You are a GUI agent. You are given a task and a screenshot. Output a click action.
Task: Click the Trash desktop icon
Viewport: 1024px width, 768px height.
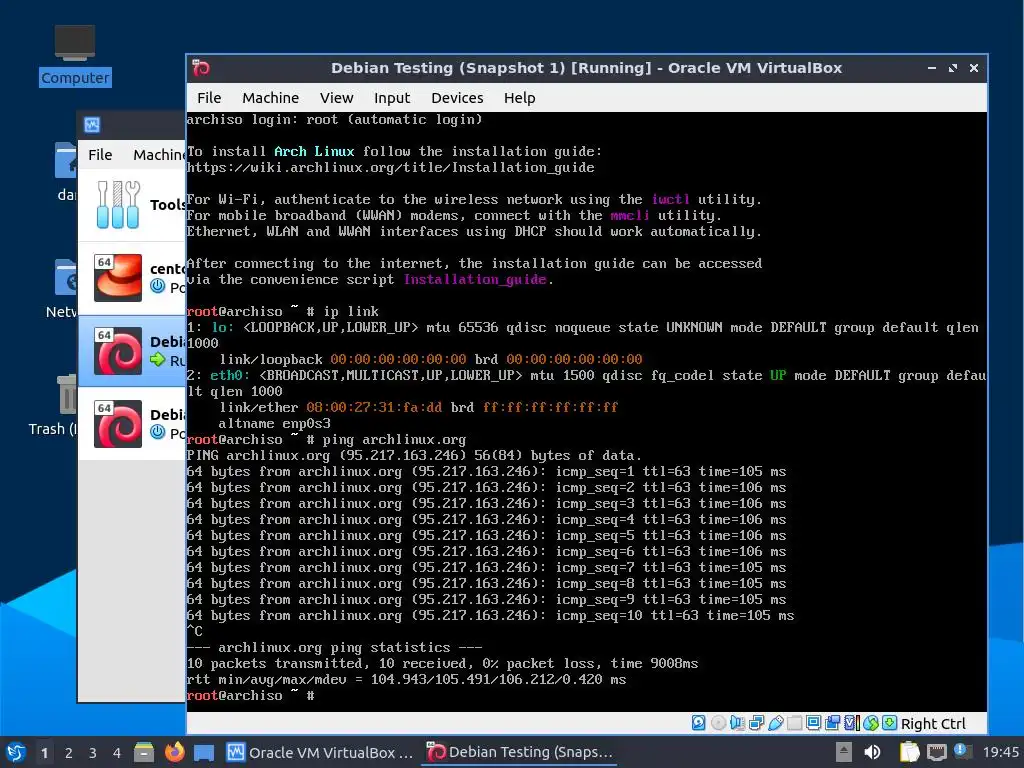54,405
